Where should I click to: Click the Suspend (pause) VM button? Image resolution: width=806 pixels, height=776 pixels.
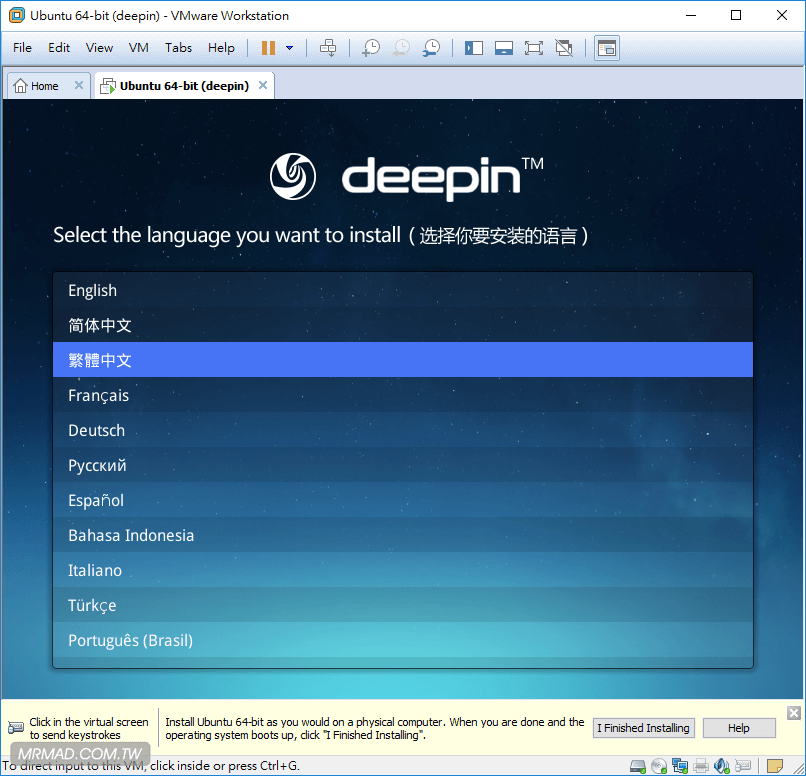pyautogui.click(x=268, y=47)
